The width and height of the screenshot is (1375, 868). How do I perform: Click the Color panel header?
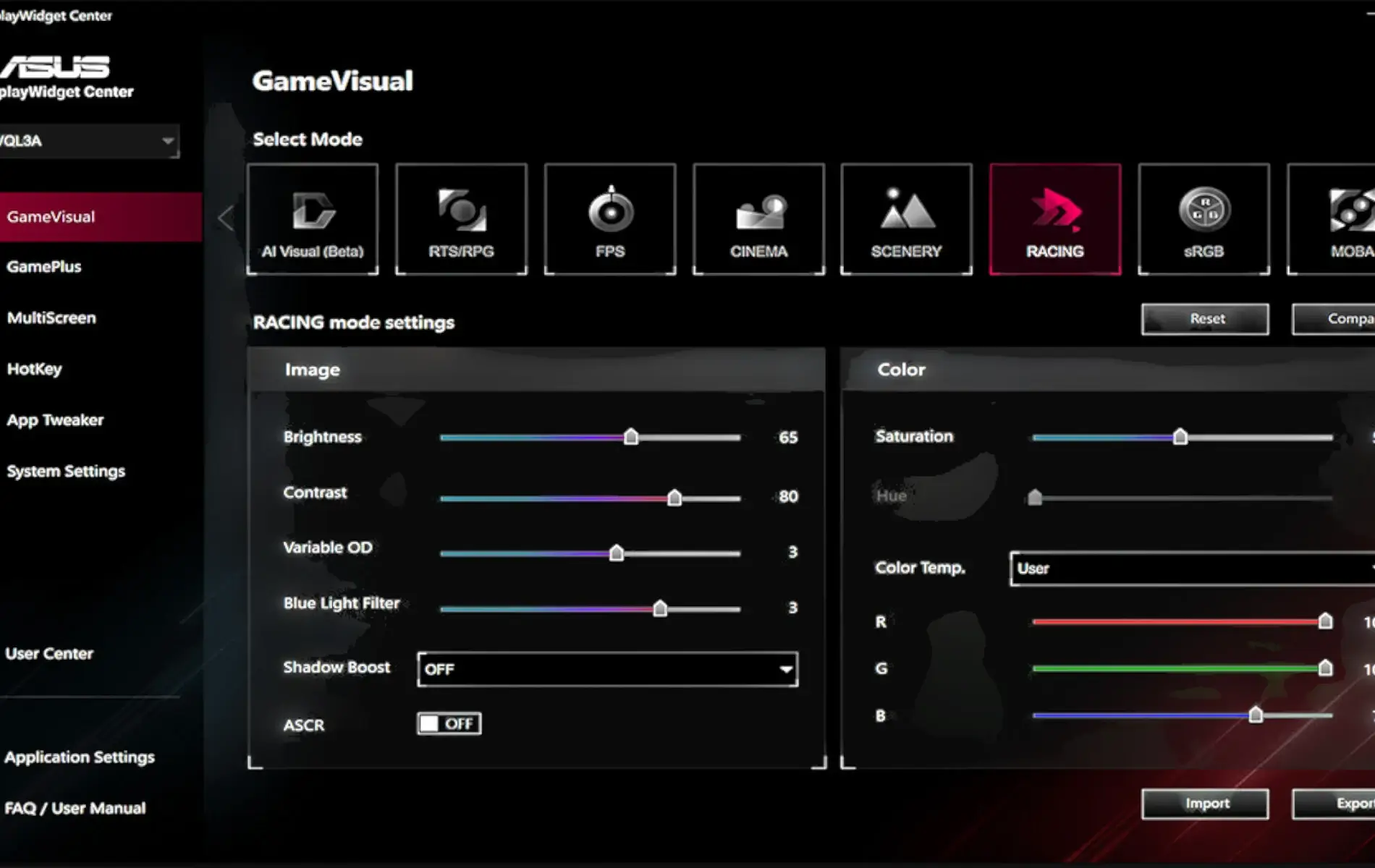tap(1108, 370)
